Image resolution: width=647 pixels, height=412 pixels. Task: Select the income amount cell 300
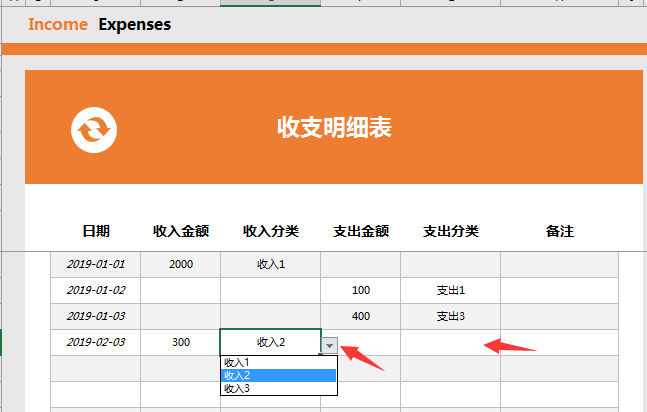[181, 342]
